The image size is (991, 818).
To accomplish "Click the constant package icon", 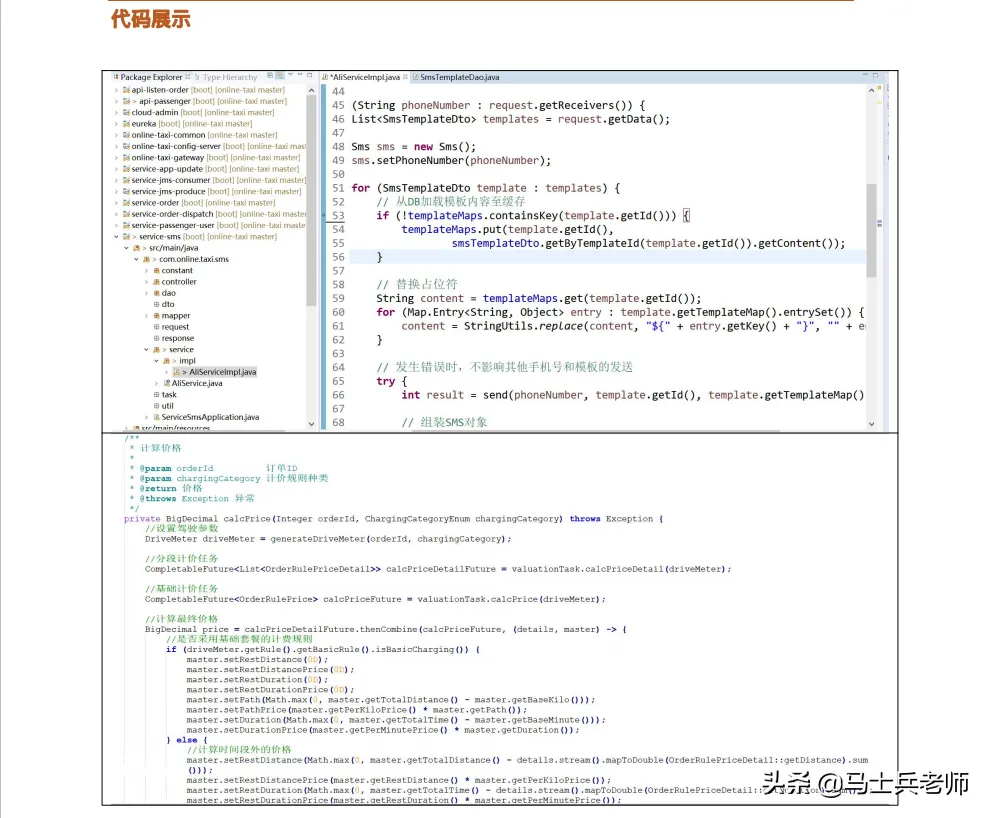I will (156, 271).
